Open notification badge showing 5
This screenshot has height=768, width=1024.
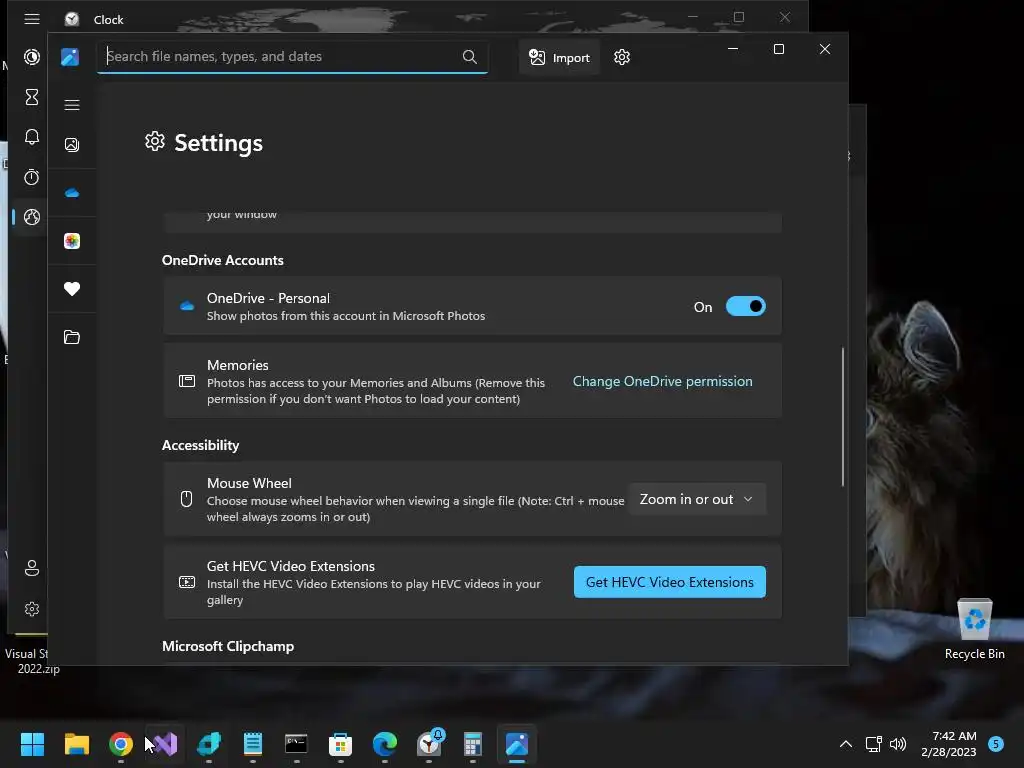[996, 744]
